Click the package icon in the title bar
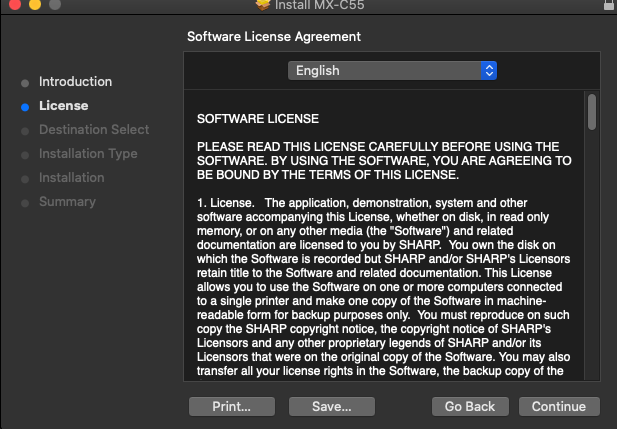 [x=263, y=4]
